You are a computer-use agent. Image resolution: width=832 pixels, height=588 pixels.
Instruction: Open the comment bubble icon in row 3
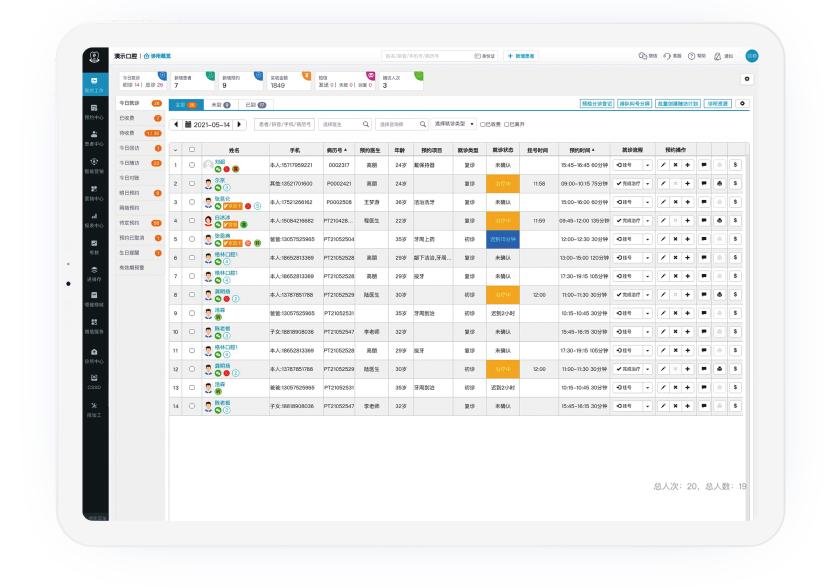(x=704, y=202)
